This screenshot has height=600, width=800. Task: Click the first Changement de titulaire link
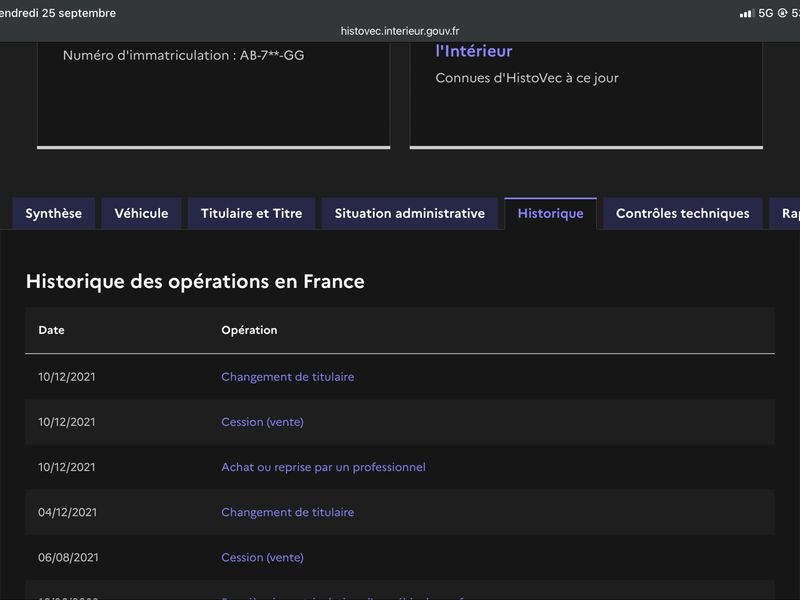(288, 377)
